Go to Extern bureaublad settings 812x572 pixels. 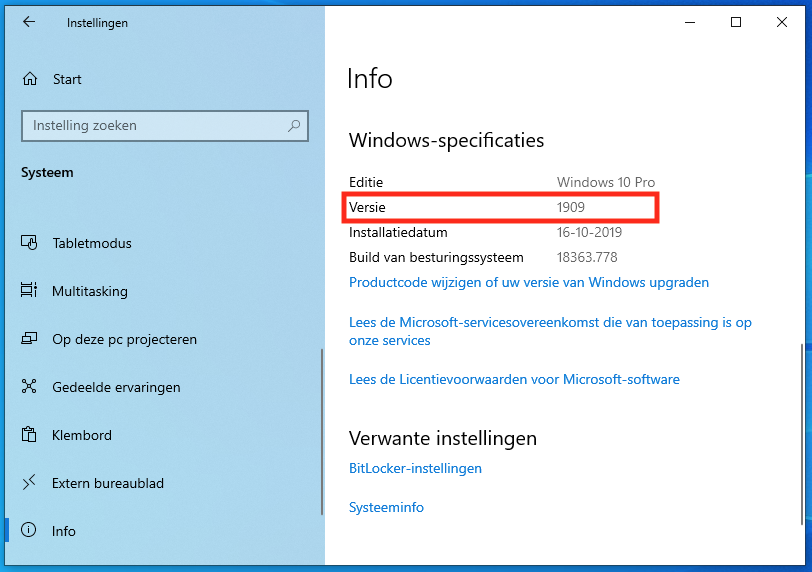(108, 483)
